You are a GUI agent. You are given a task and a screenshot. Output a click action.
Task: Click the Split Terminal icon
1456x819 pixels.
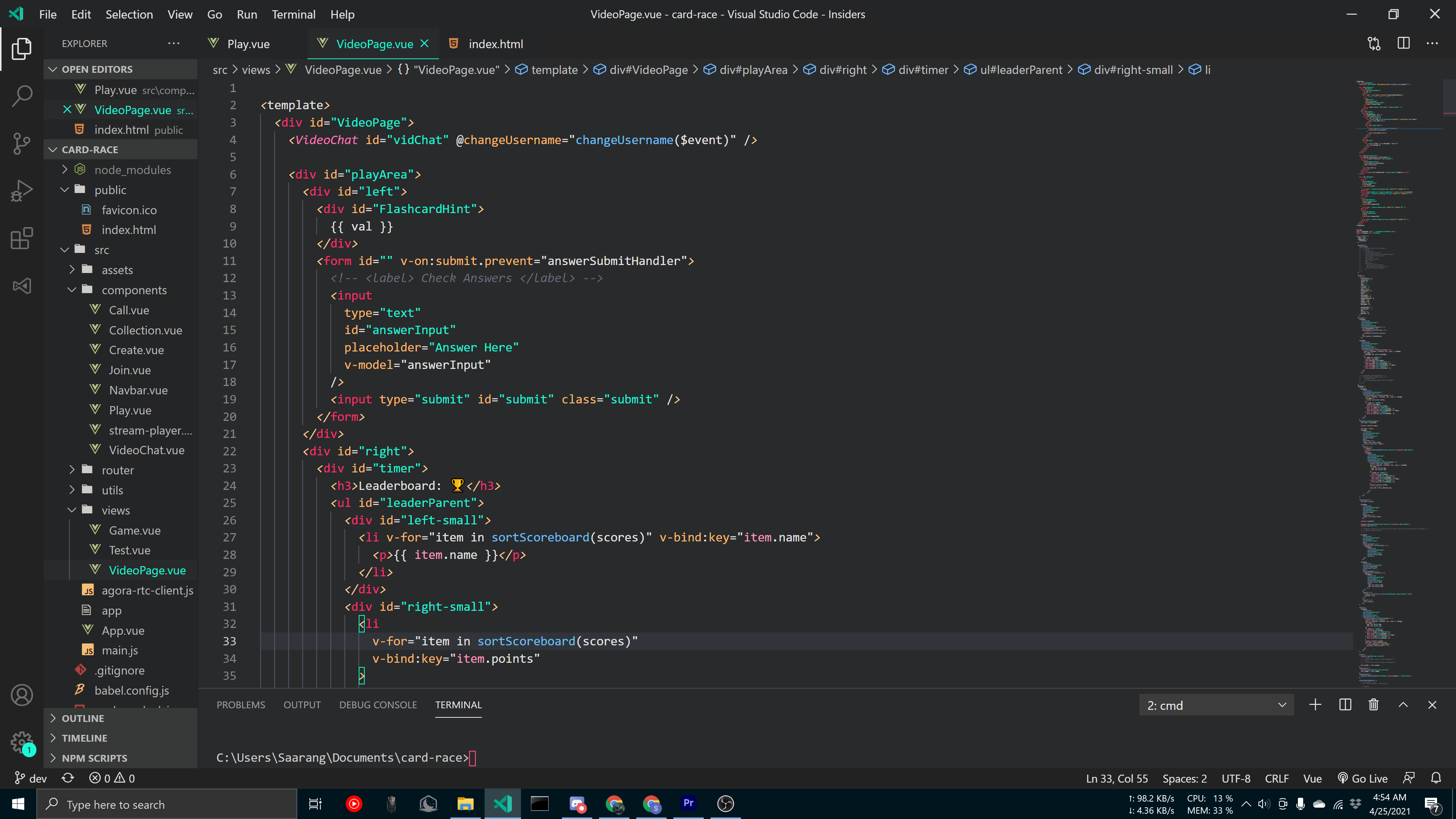[1345, 705]
